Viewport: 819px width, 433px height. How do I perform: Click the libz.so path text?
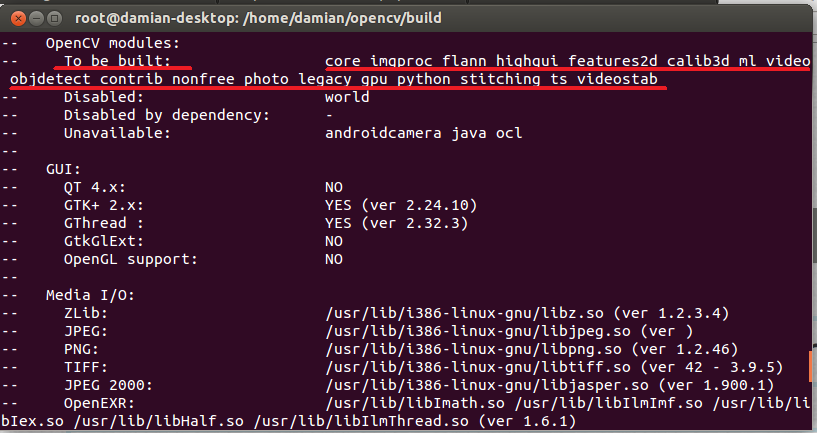coord(464,313)
